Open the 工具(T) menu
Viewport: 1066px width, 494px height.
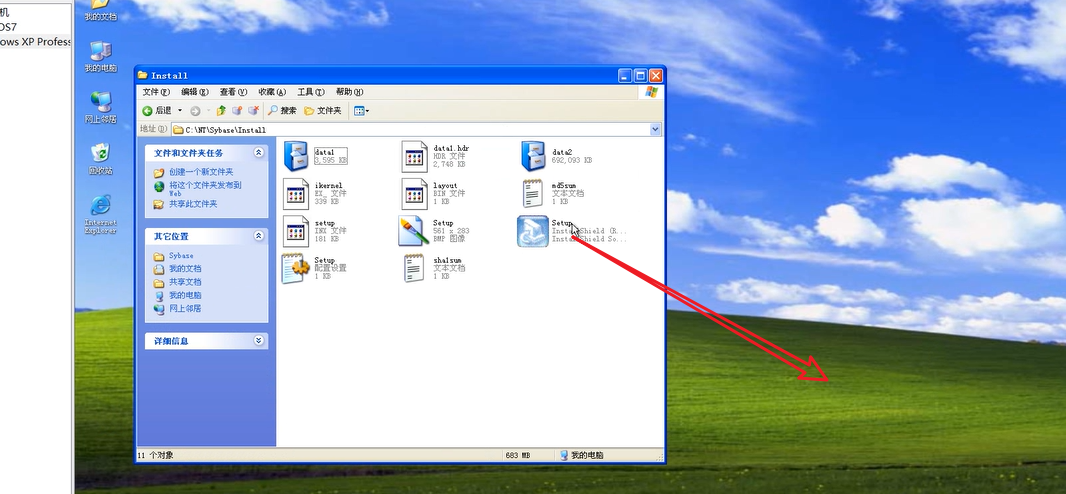pyautogui.click(x=311, y=92)
